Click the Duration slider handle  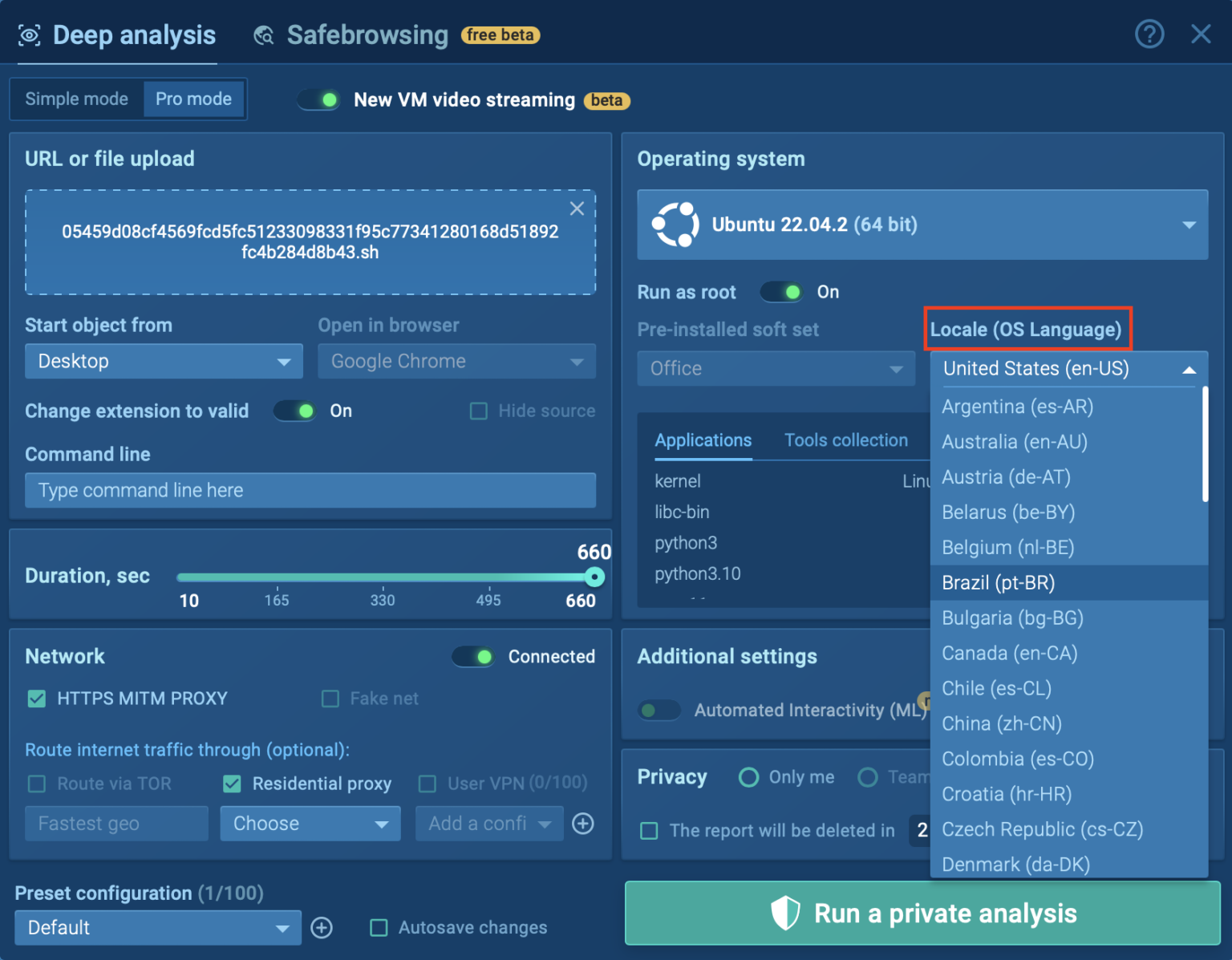594,577
